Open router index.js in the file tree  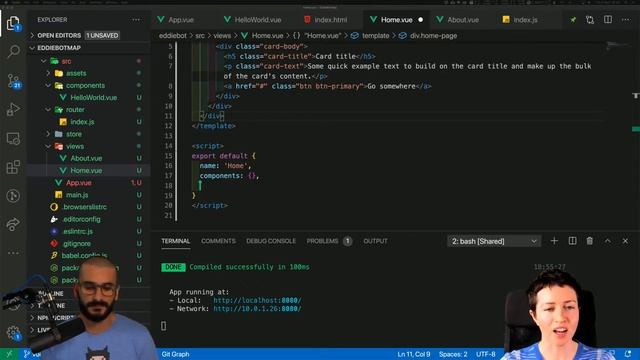pyautogui.click(x=82, y=122)
